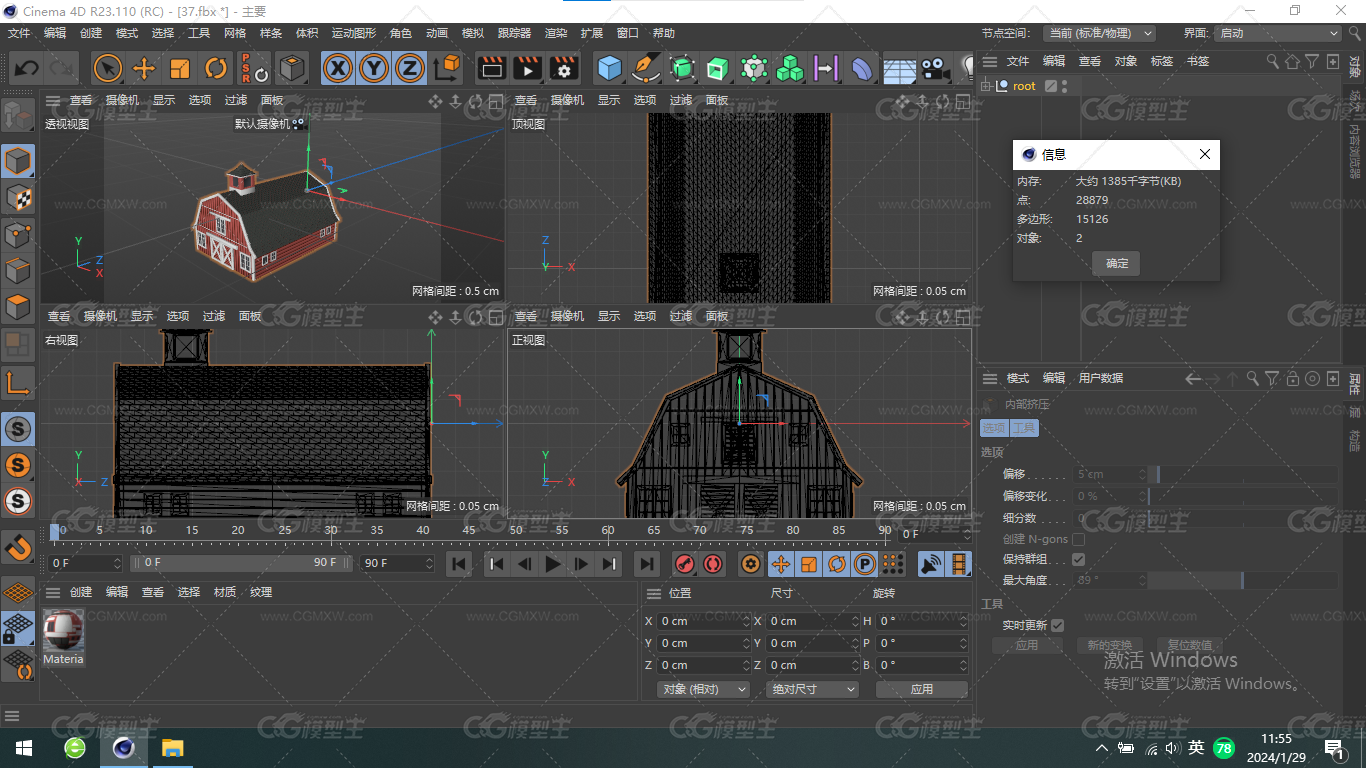Click the 偏移 slider track
Viewport: 1366px width, 768px height.
[1242, 474]
